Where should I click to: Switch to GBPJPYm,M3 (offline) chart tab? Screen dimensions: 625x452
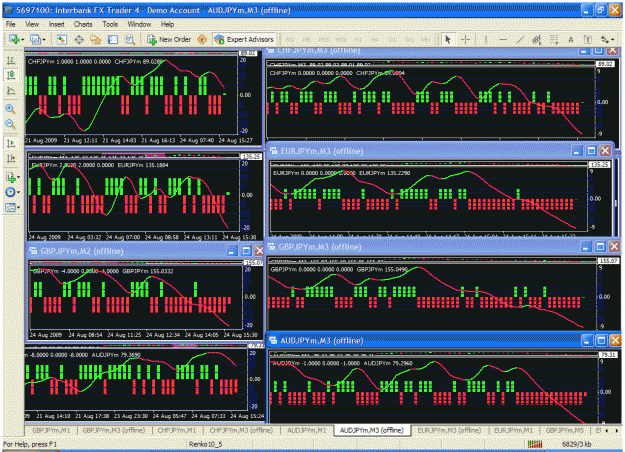pyautogui.click(x=113, y=430)
